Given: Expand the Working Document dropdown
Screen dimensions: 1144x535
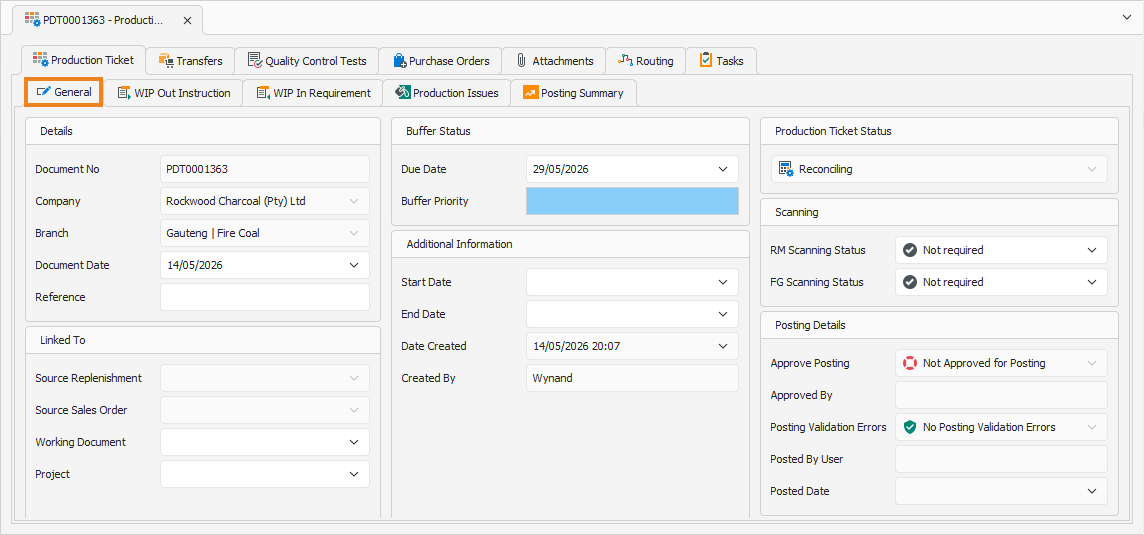Looking at the screenshot, I should (354, 442).
